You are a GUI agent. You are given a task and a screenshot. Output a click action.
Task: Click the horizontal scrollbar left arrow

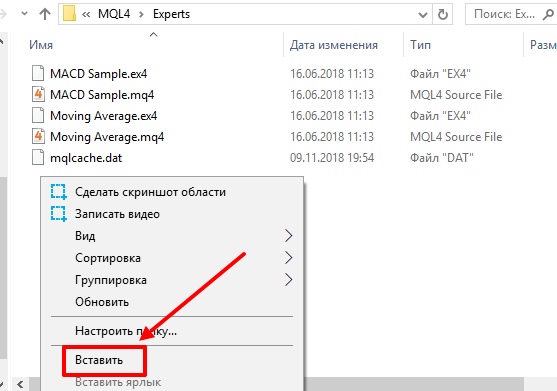point(20,384)
